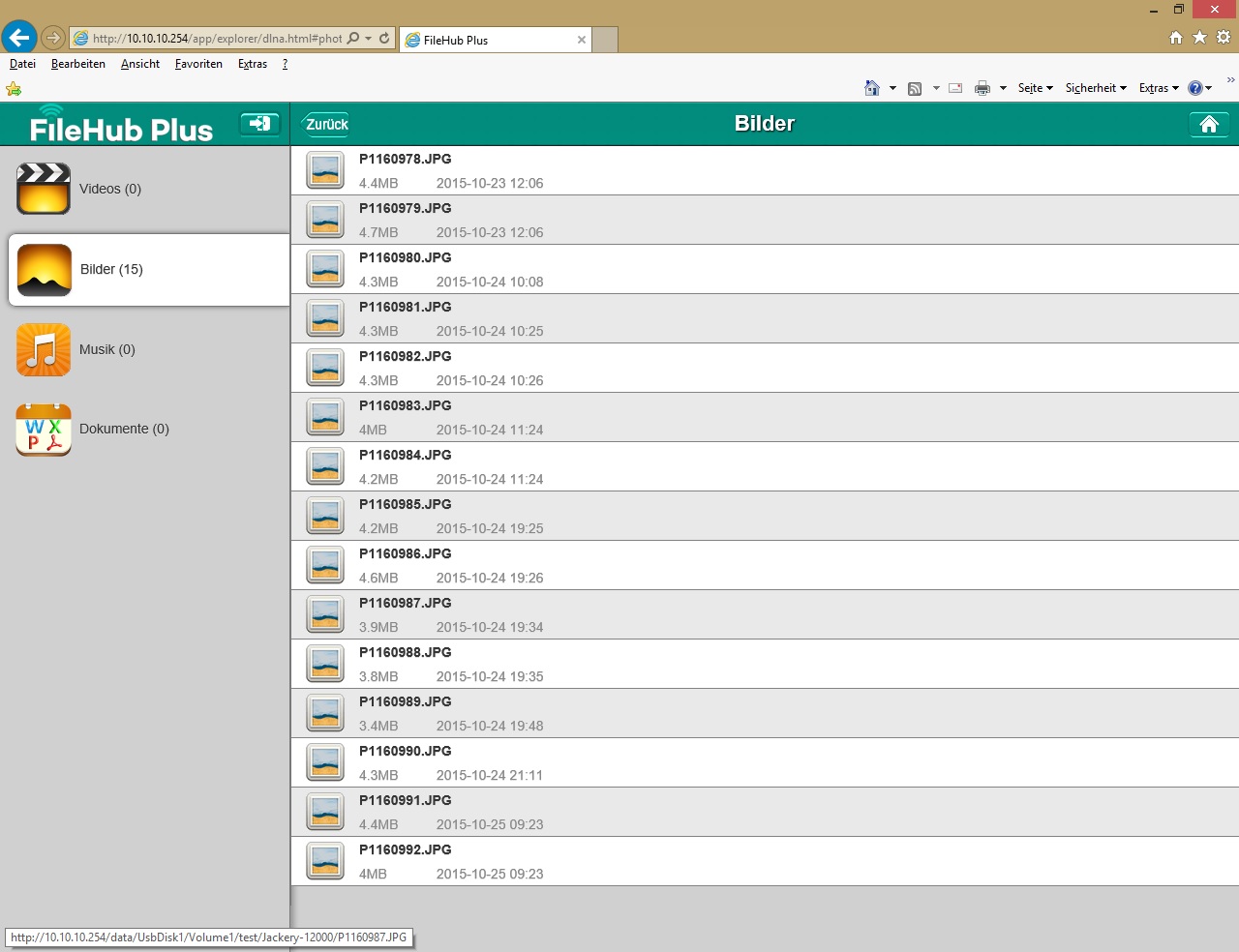Viewport: 1239px width, 952px height.
Task: Expand the Sicherheit dropdown menu
Action: click(1096, 88)
